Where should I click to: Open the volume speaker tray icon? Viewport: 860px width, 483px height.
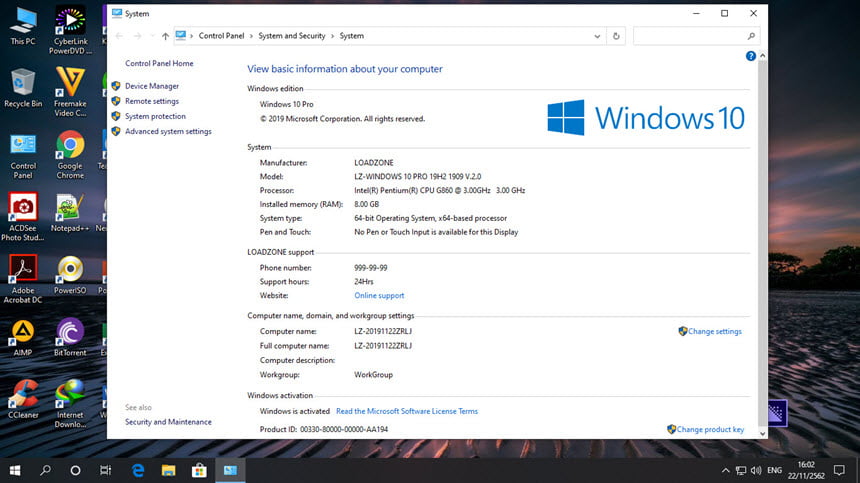point(756,470)
